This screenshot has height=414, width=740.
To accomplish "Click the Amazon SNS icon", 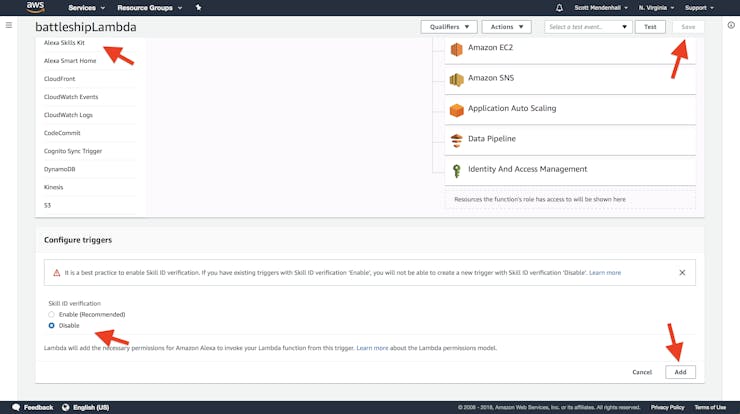I will click(456, 80).
